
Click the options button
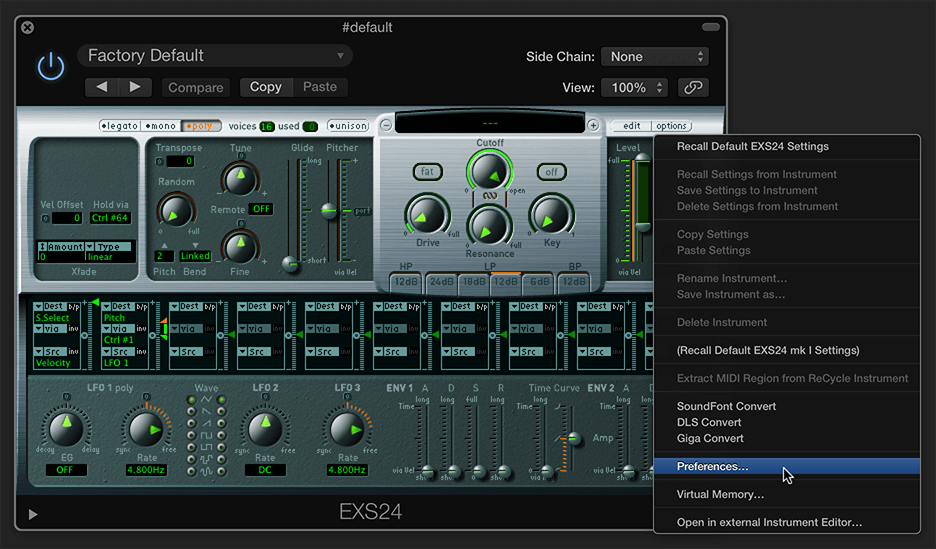point(672,126)
